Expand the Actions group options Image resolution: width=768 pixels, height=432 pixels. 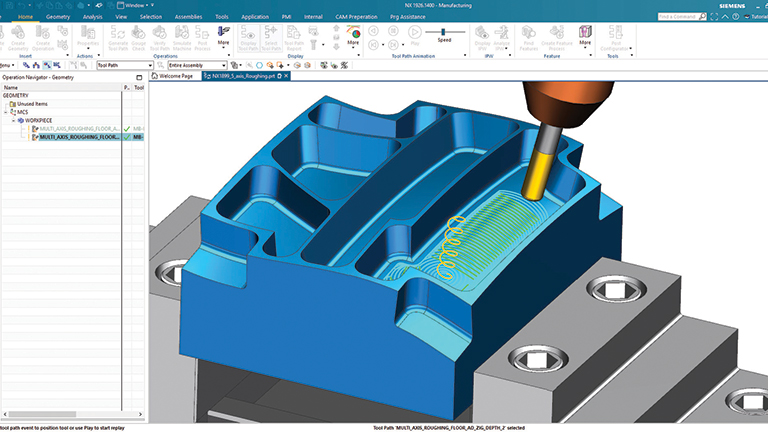click(x=98, y=55)
